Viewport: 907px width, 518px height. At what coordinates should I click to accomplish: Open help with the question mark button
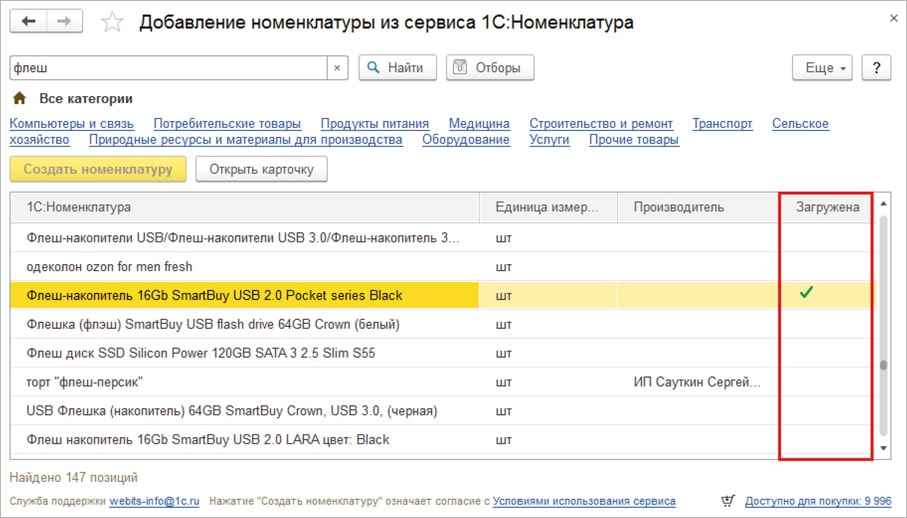(x=876, y=68)
